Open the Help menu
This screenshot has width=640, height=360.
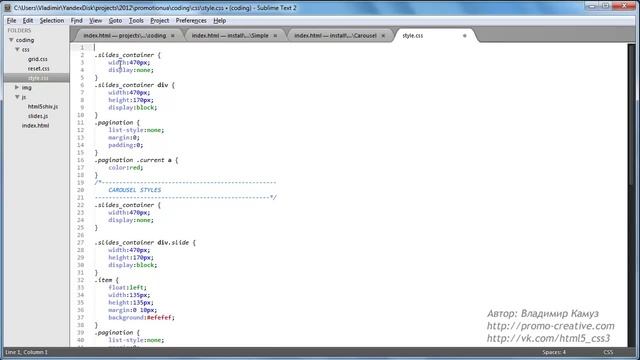click(x=220, y=20)
